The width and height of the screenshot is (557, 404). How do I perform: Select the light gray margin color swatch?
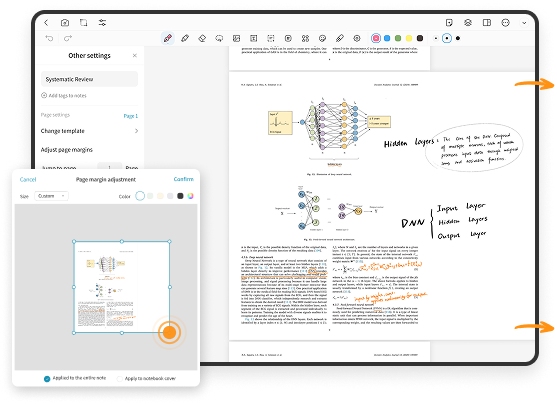[x=170, y=196]
